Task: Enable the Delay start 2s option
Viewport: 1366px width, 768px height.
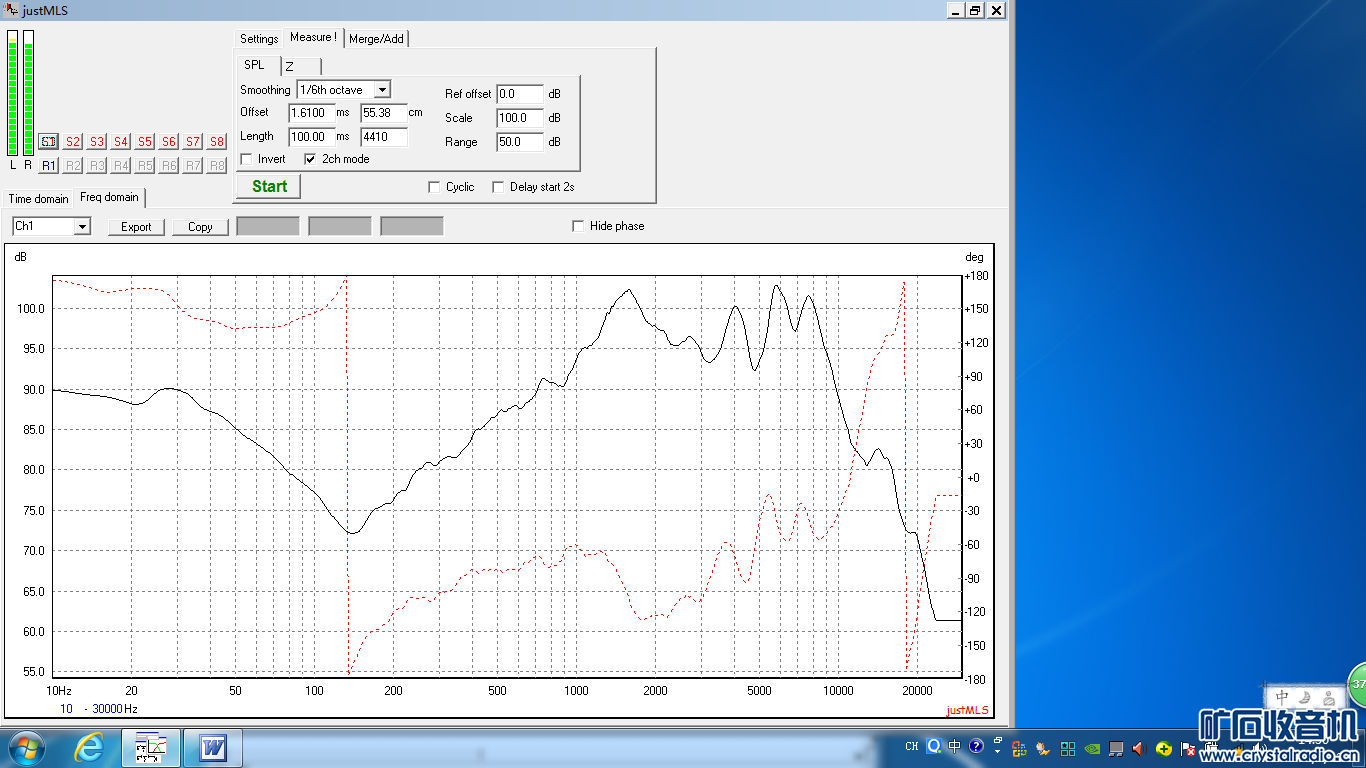Action: [x=498, y=187]
